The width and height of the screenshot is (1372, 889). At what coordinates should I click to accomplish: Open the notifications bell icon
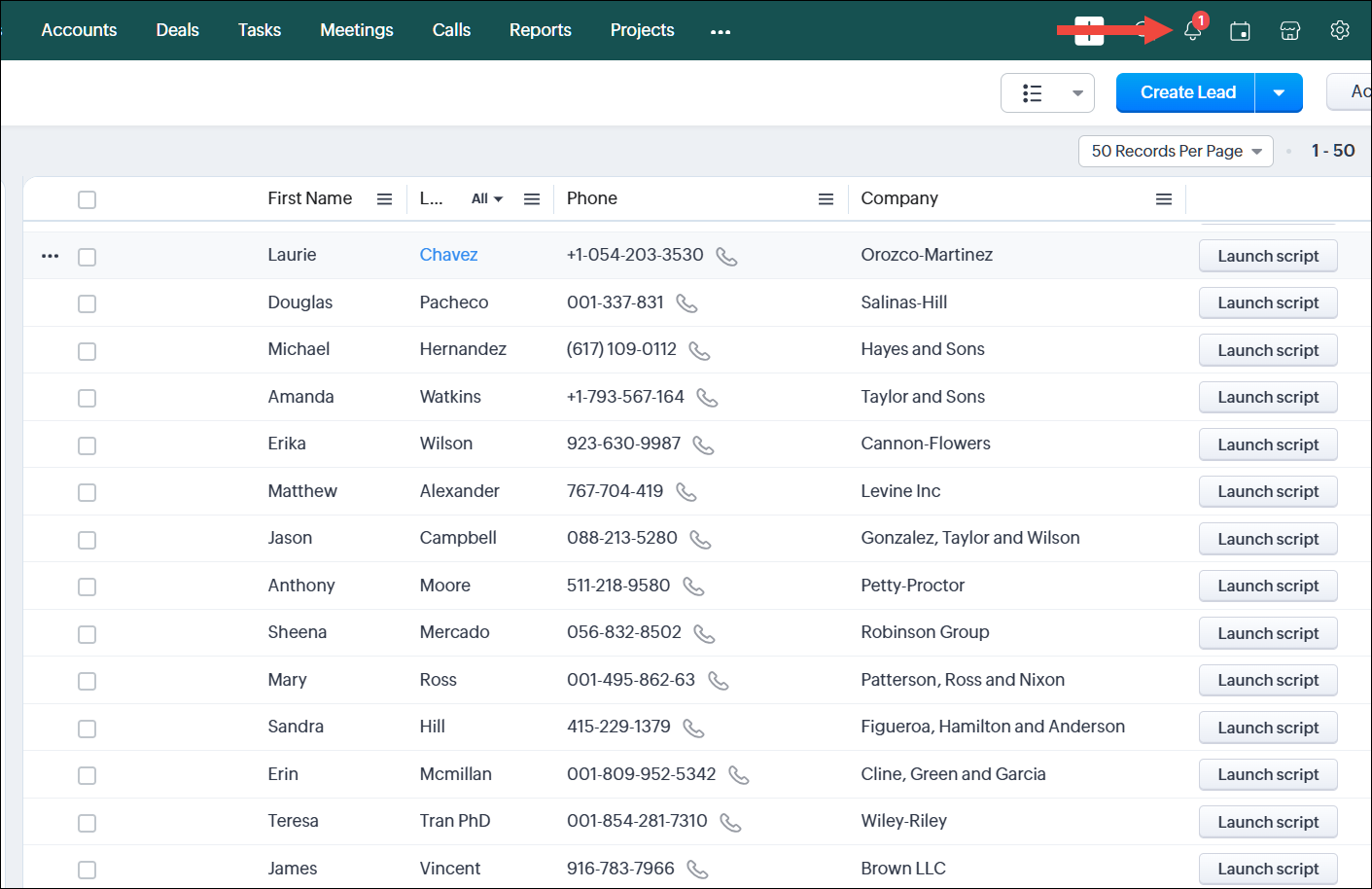coord(1192,31)
